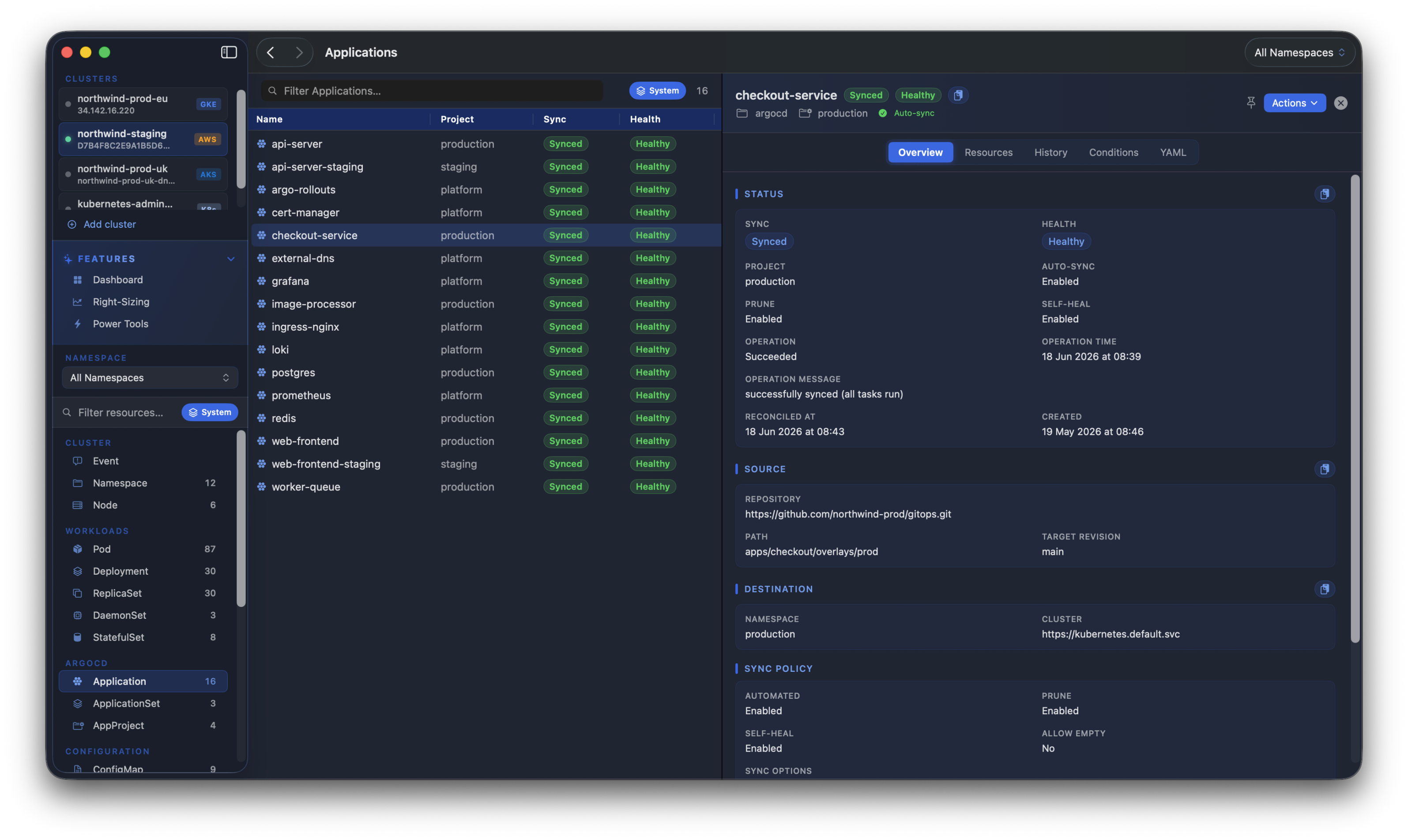This screenshot has height=840, width=1408.
Task: Open the Deployment workloads list
Action: click(x=143, y=571)
